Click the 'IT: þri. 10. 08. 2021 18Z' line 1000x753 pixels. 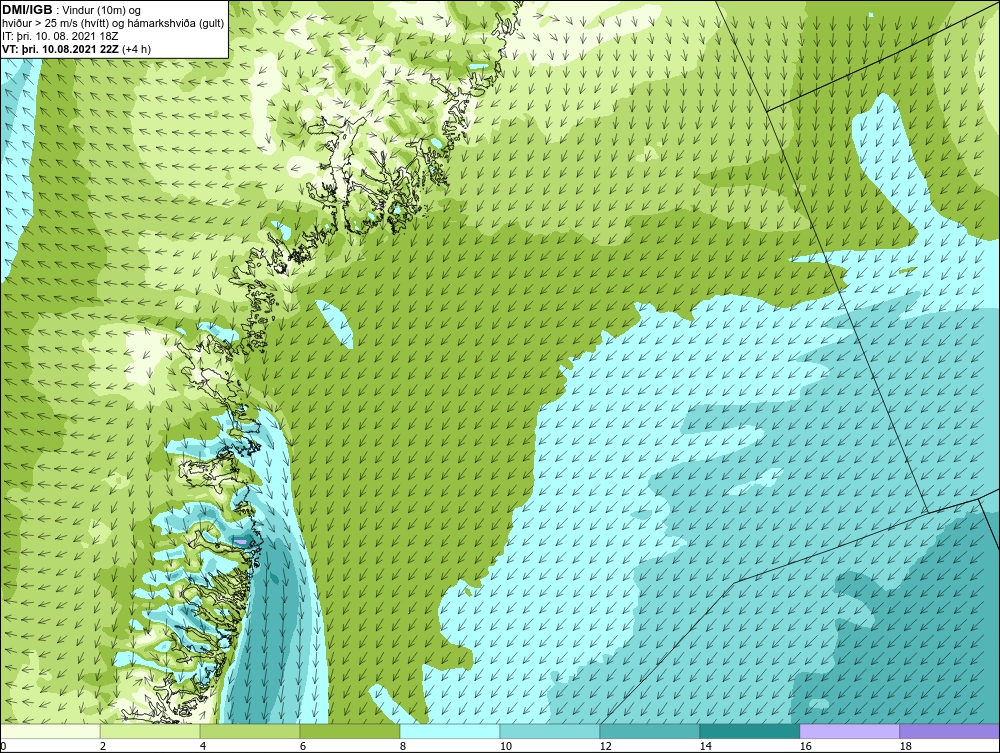[x=60, y=36]
